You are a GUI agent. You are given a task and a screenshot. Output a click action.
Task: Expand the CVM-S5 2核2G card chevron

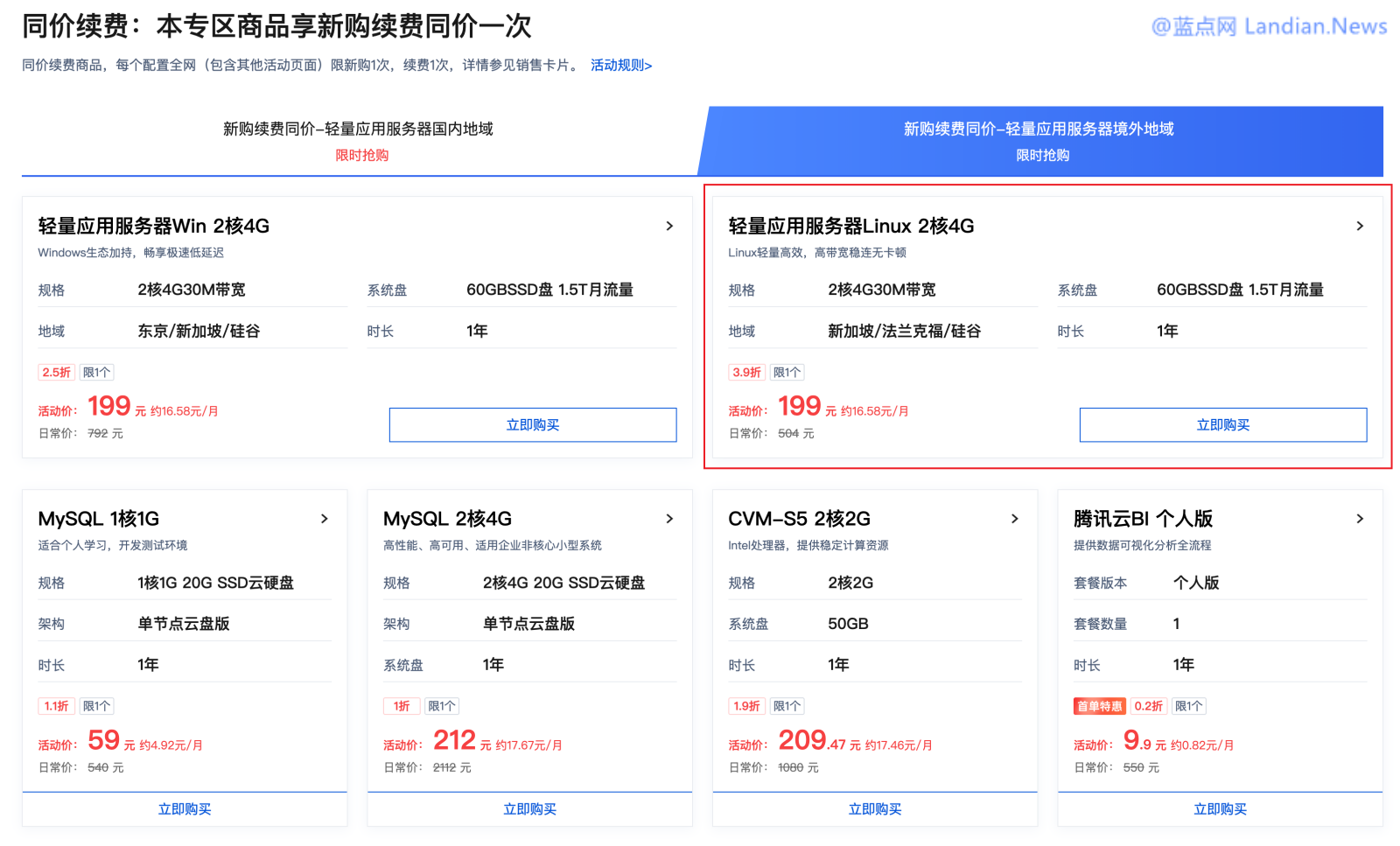coord(1015,518)
